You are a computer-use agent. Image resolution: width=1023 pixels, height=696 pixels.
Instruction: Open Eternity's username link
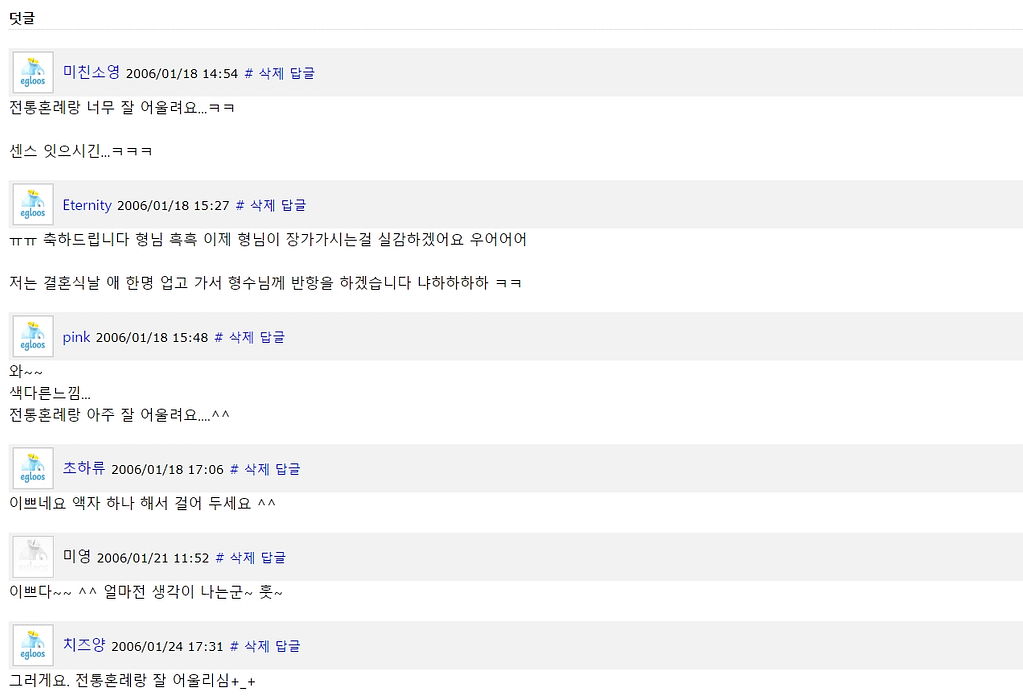pyautogui.click(x=87, y=205)
